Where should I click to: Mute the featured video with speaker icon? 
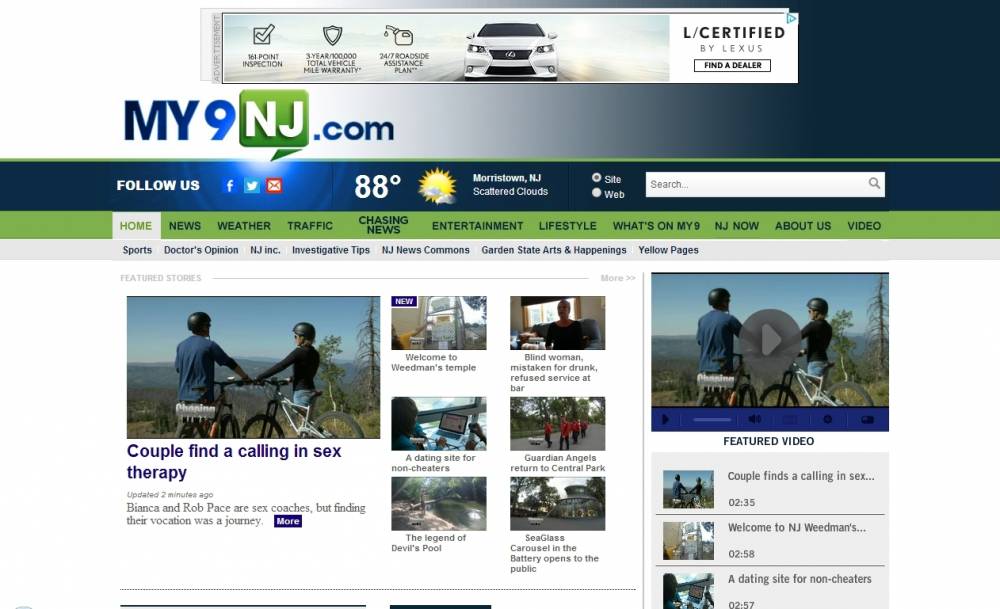755,420
